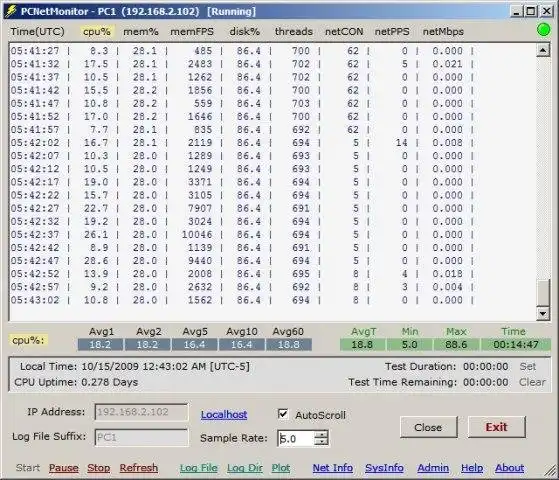Select the log row at 05:41:27
Image resolution: width=559 pixels, height=480 pixels.
[242, 51]
